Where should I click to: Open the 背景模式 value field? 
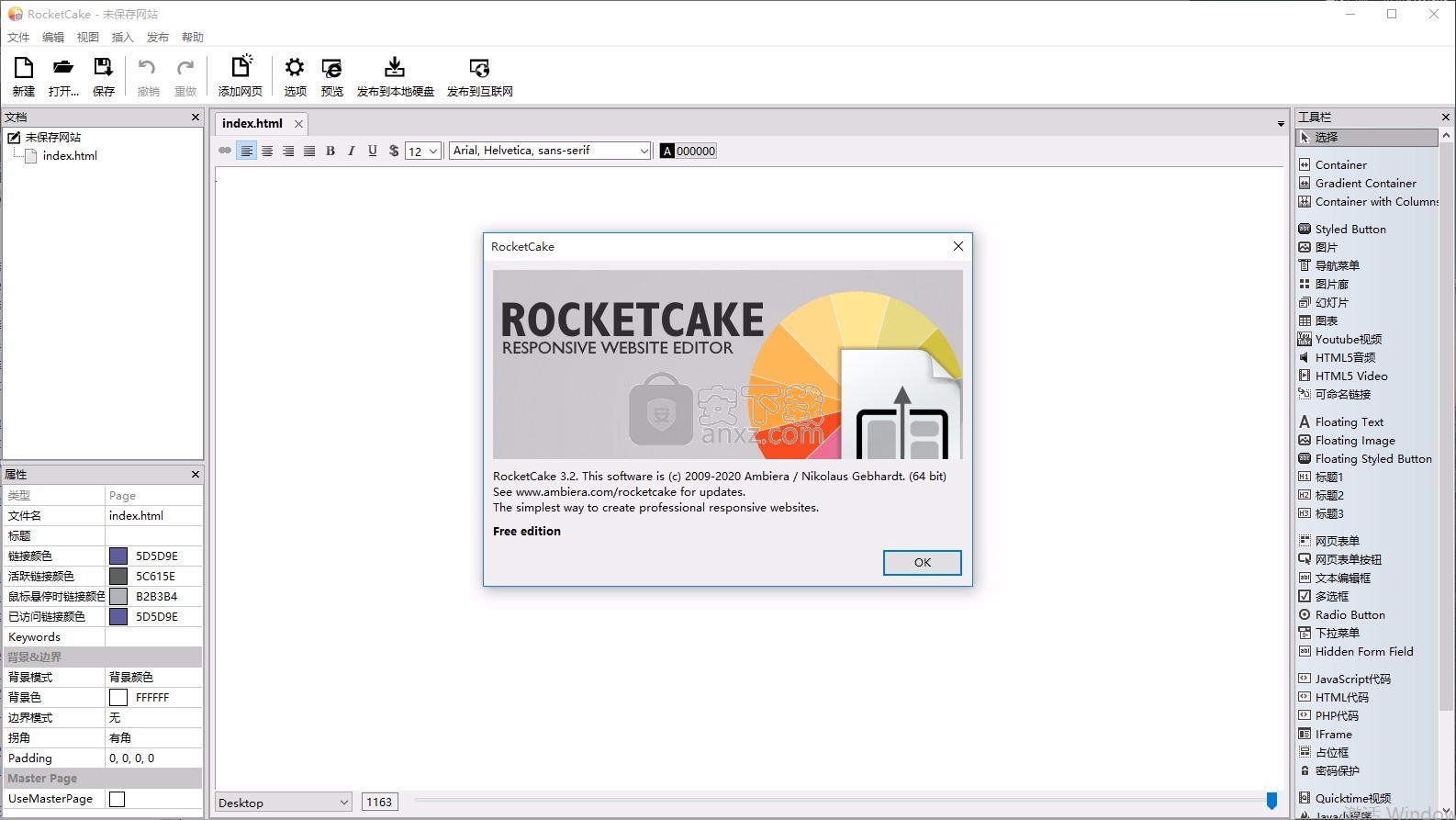pos(153,677)
